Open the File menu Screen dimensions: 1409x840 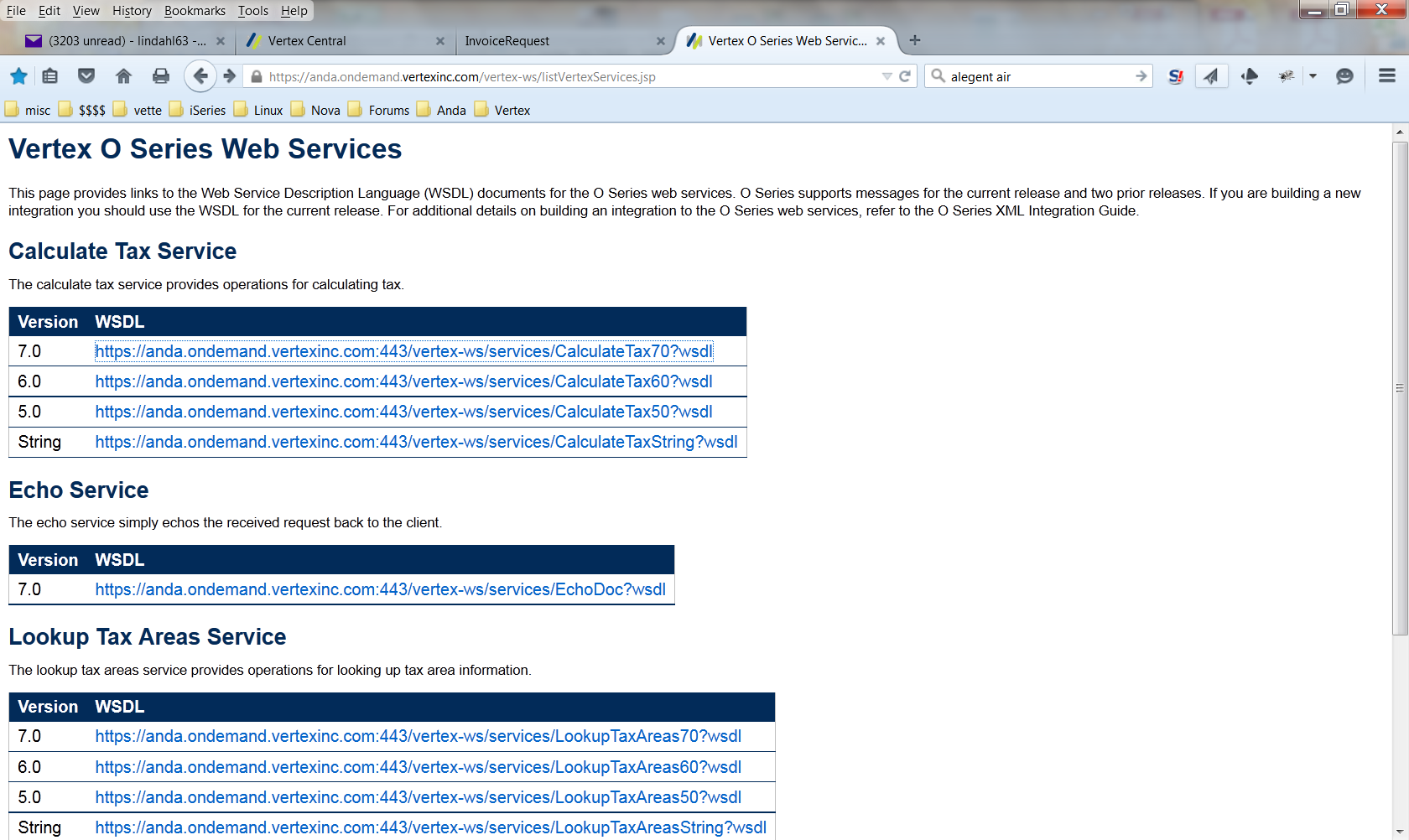point(16,11)
